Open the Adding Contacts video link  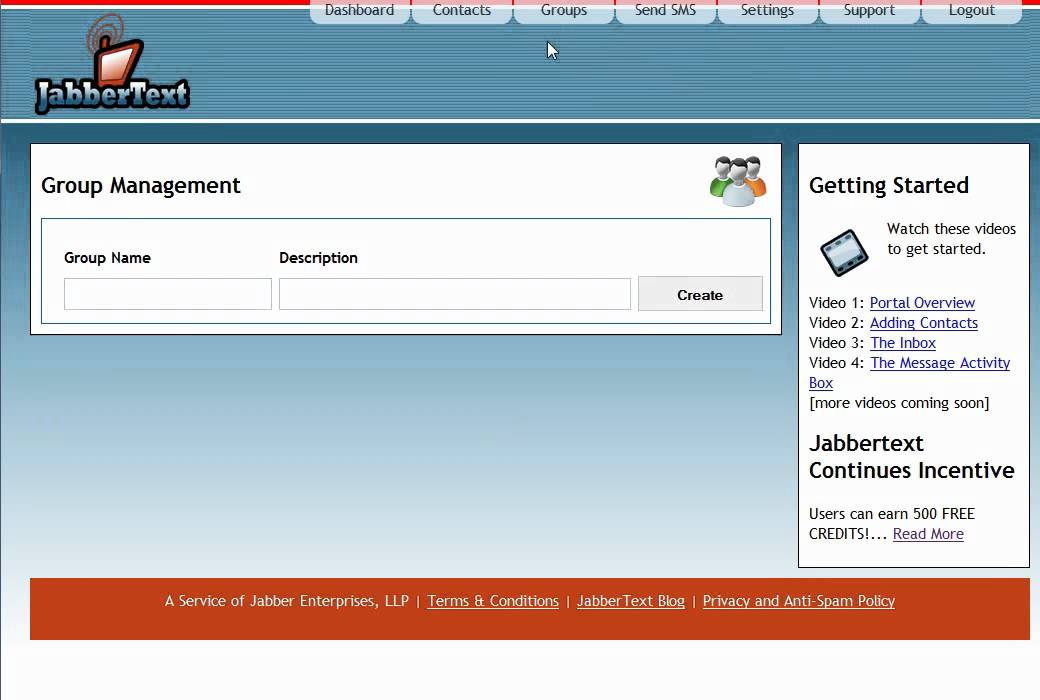coord(923,323)
